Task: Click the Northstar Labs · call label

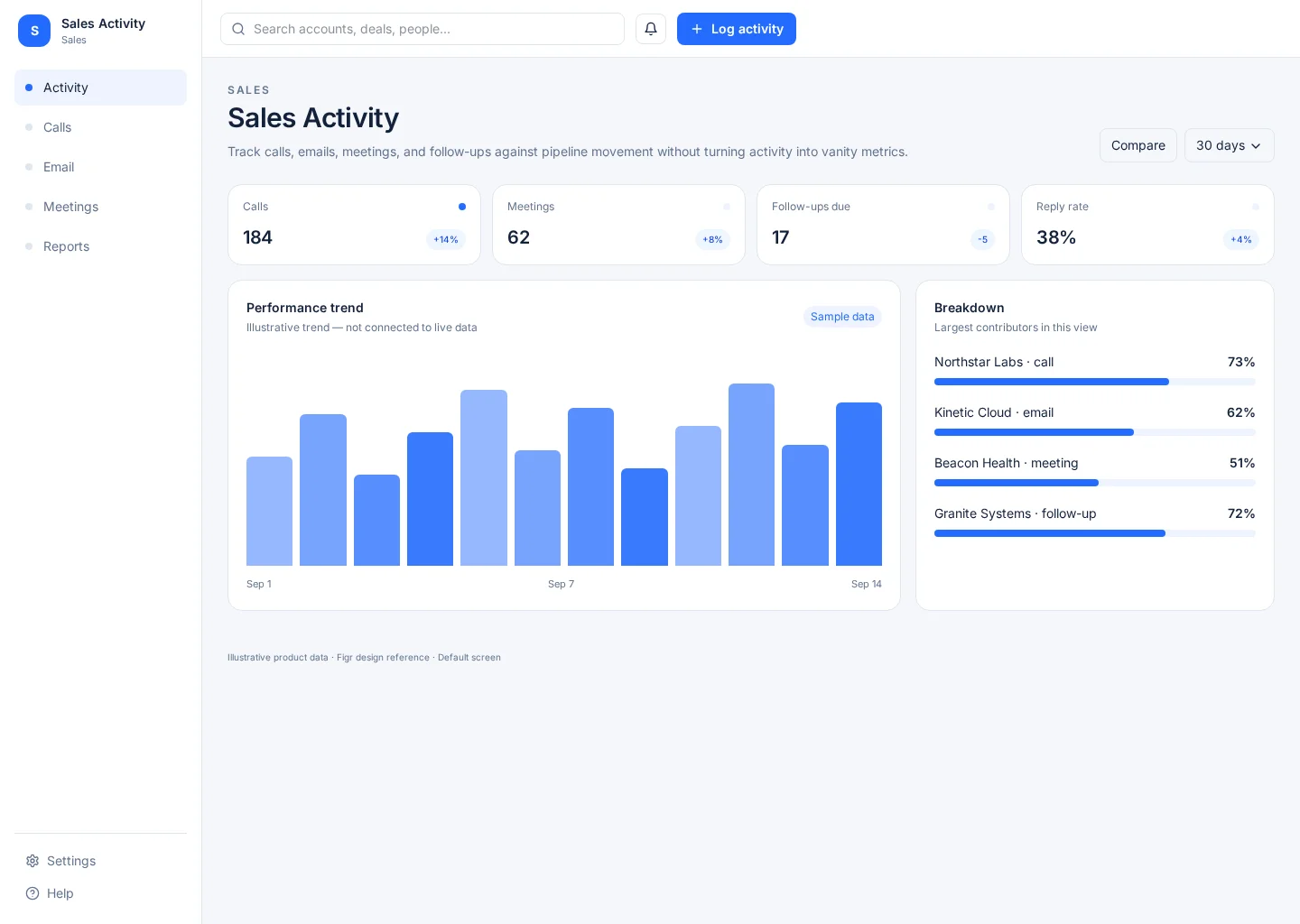Action: 994,362
